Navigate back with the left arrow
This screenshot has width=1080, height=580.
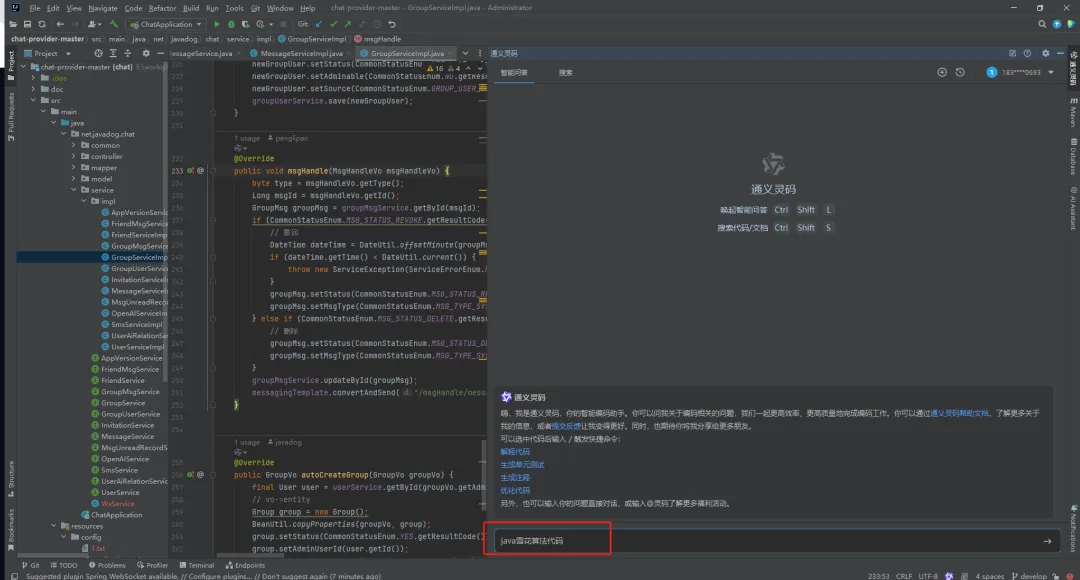coord(61,24)
